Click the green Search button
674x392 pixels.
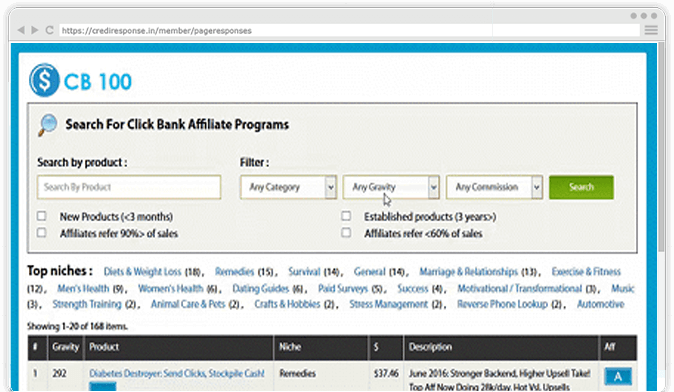tap(581, 187)
